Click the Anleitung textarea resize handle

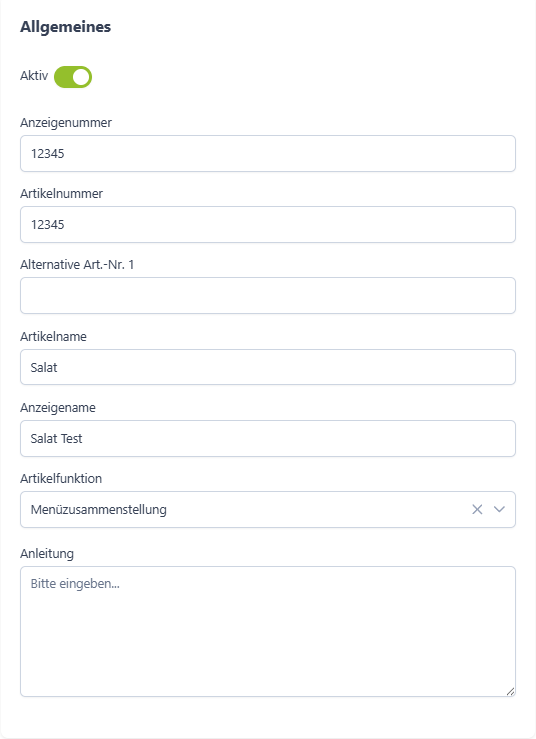[x=511, y=691]
